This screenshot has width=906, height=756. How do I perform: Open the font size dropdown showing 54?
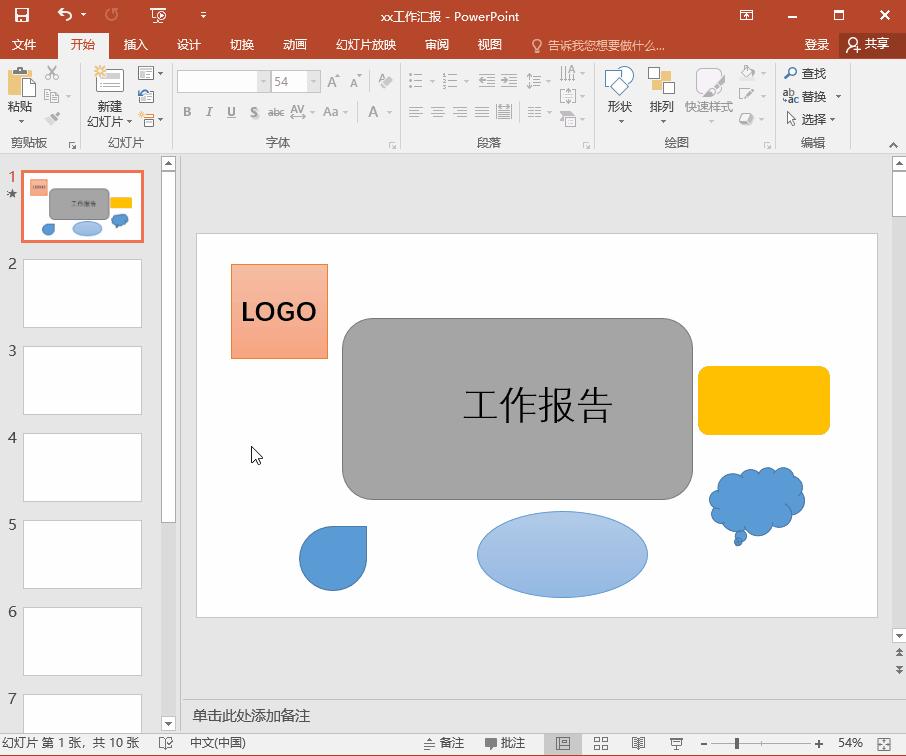(x=313, y=80)
